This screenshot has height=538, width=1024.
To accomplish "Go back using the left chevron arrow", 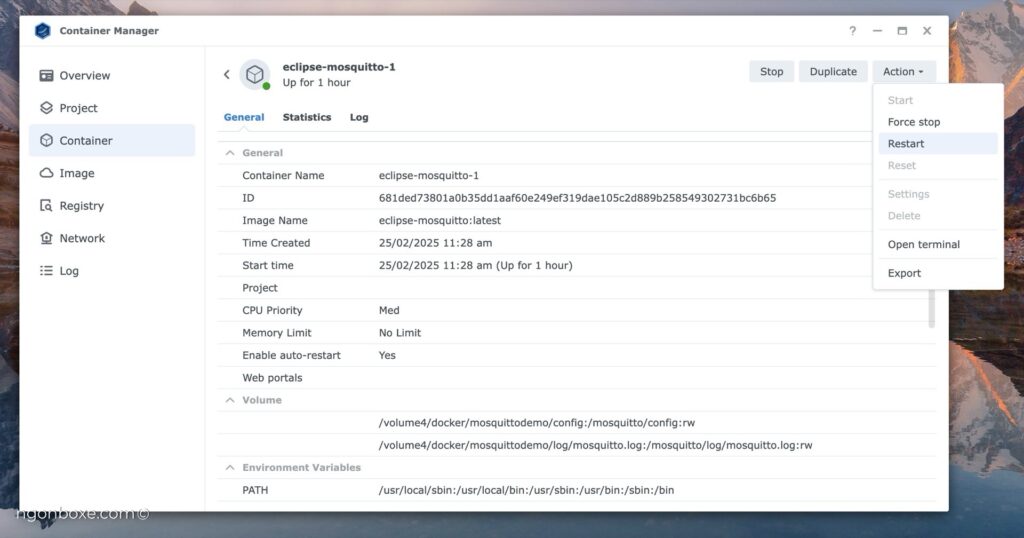I will 227,74.
